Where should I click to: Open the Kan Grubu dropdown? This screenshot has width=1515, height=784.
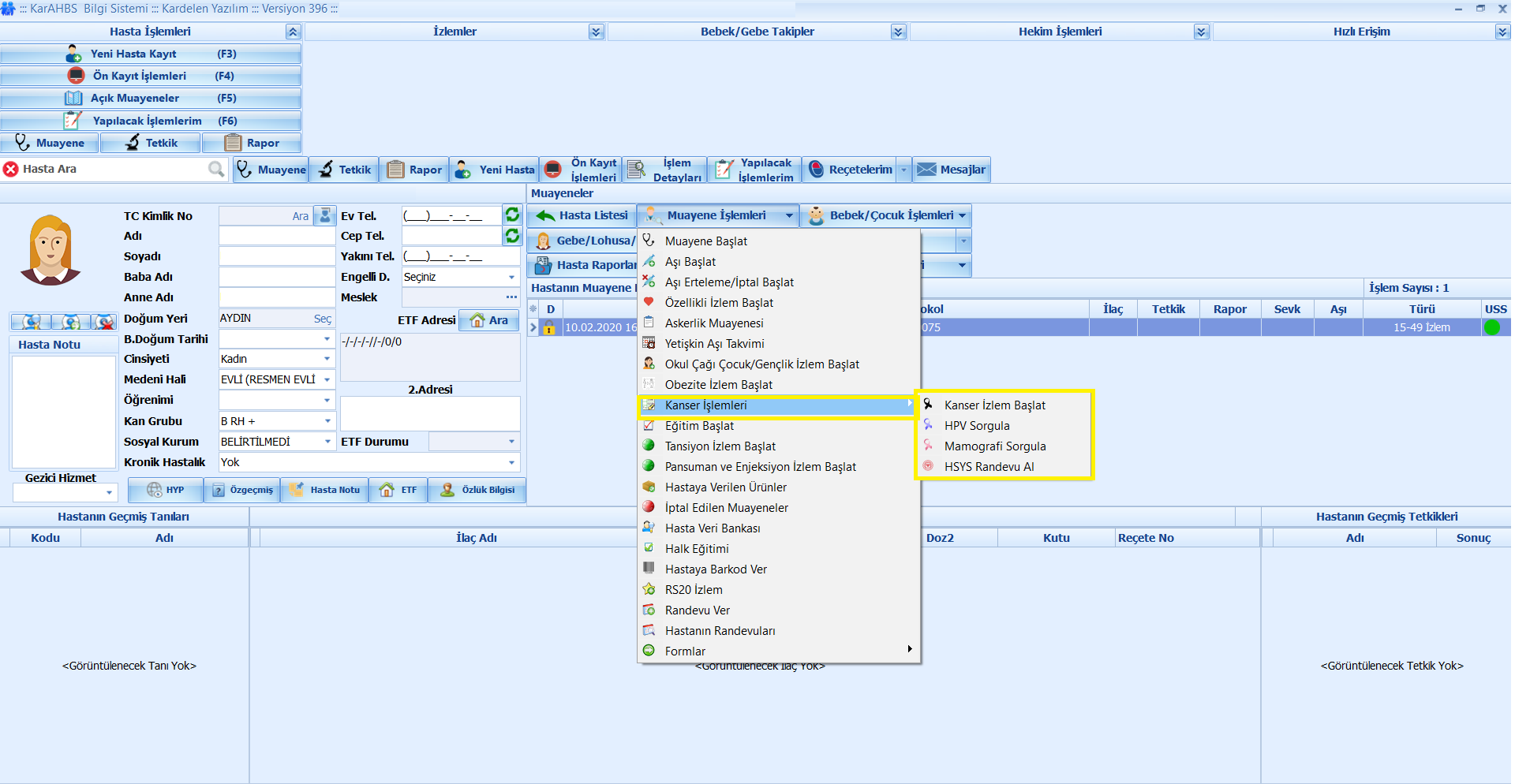pos(327,421)
